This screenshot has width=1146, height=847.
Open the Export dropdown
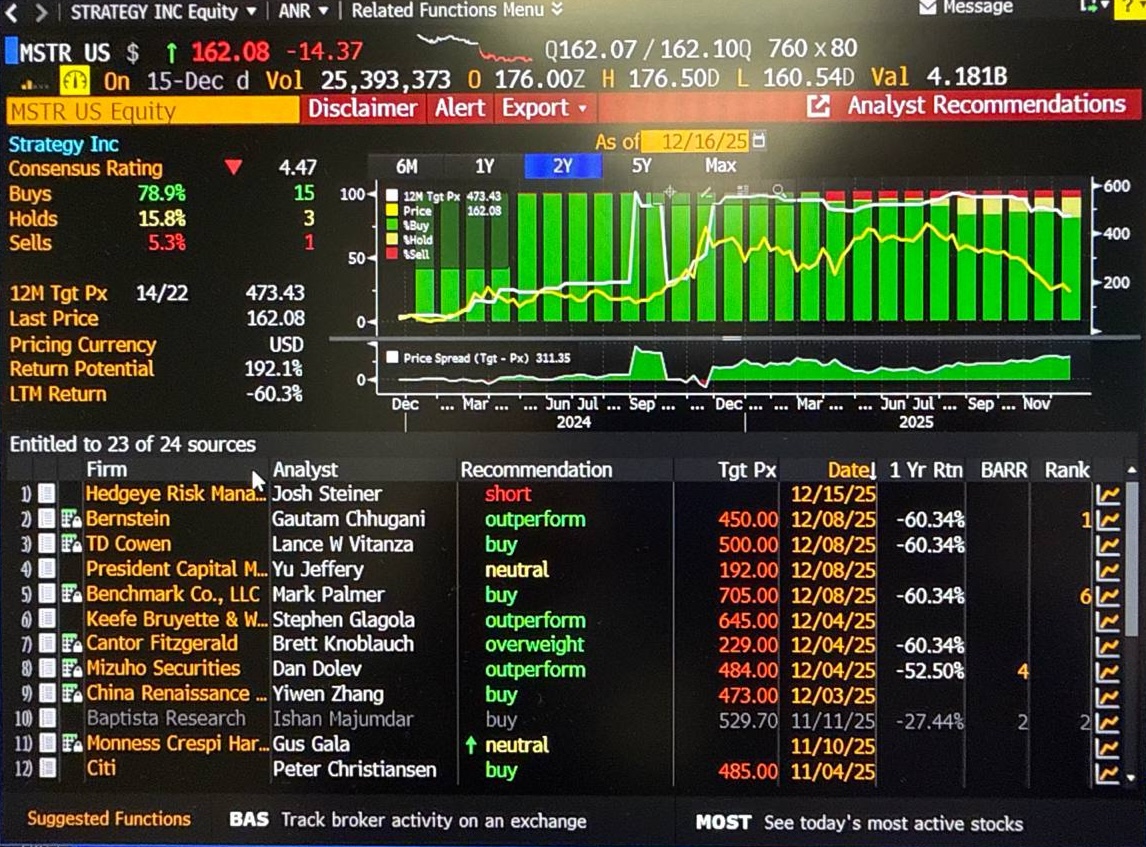[x=544, y=108]
